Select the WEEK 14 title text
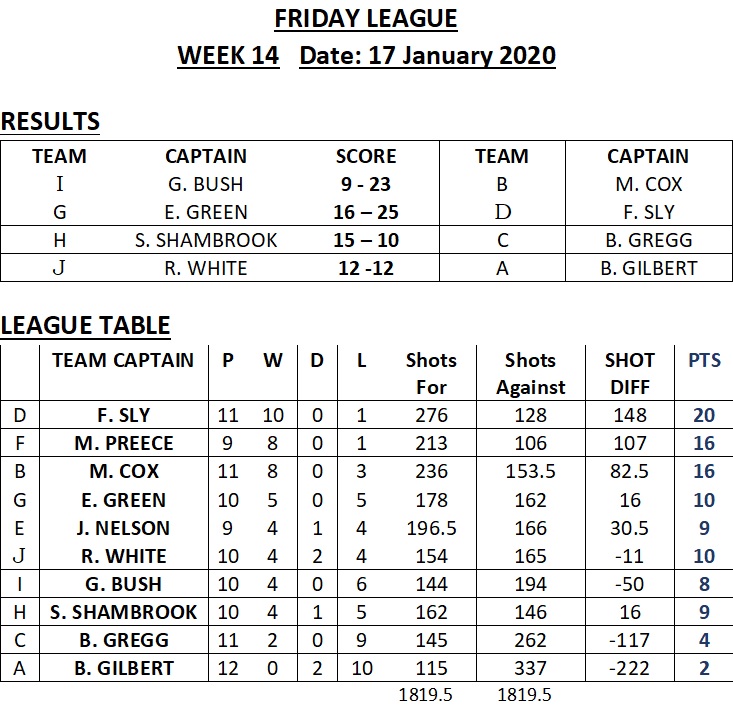The height and width of the screenshot is (708, 733). [228, 56]
